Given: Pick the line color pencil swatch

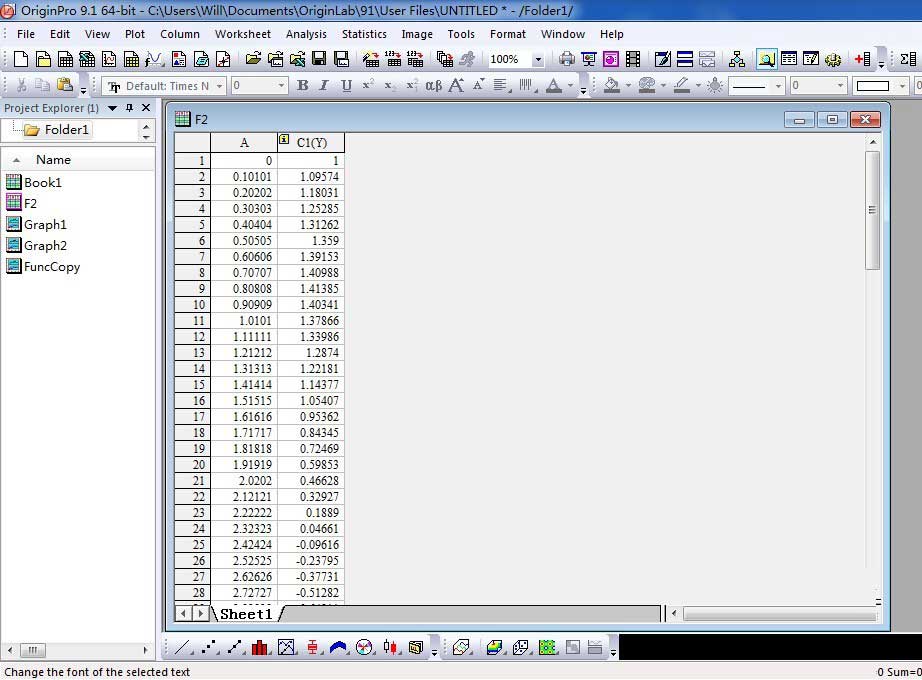Looking at the screenshot, I should point(682,86).
